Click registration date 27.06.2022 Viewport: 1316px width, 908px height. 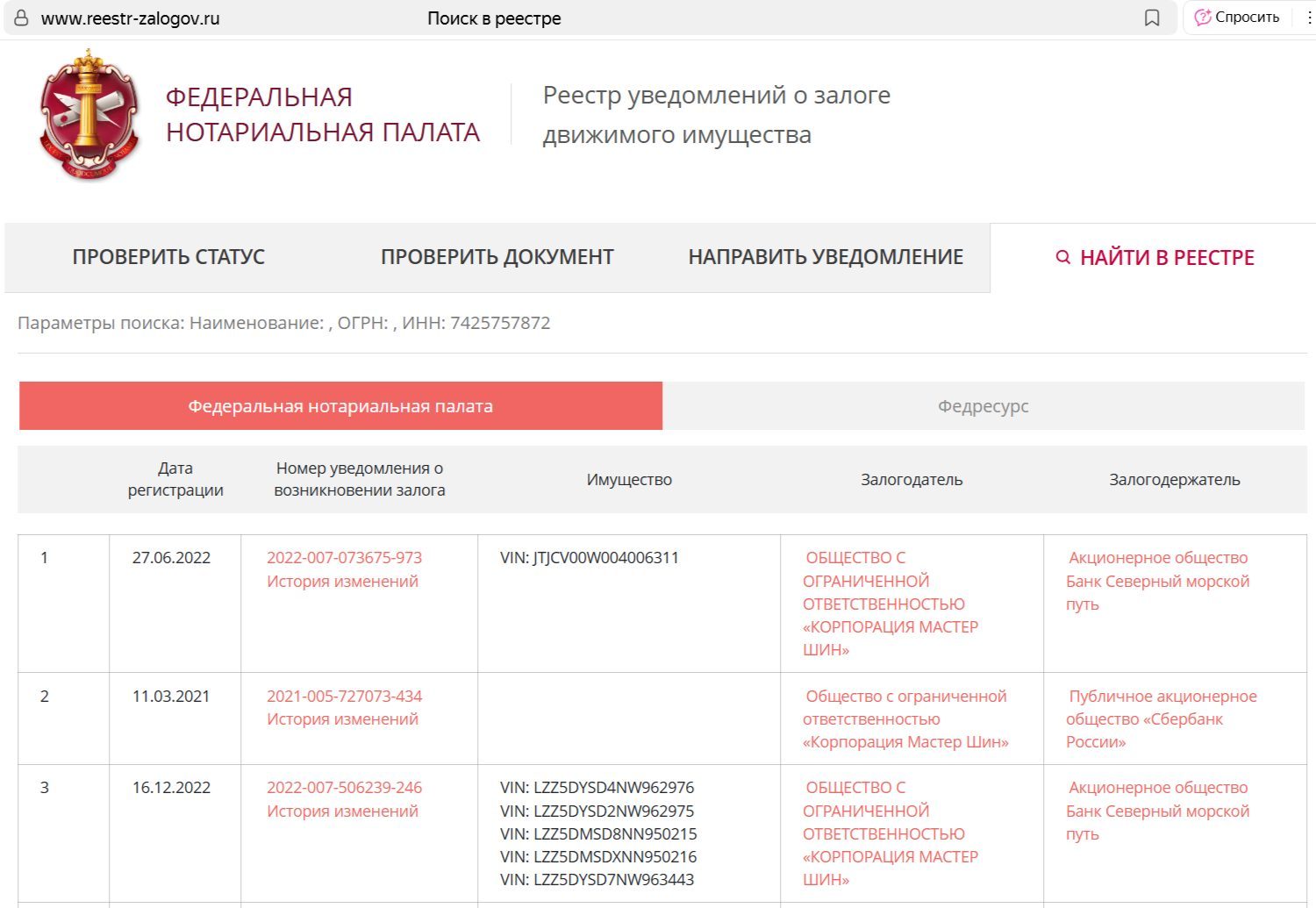pos(171,558)
